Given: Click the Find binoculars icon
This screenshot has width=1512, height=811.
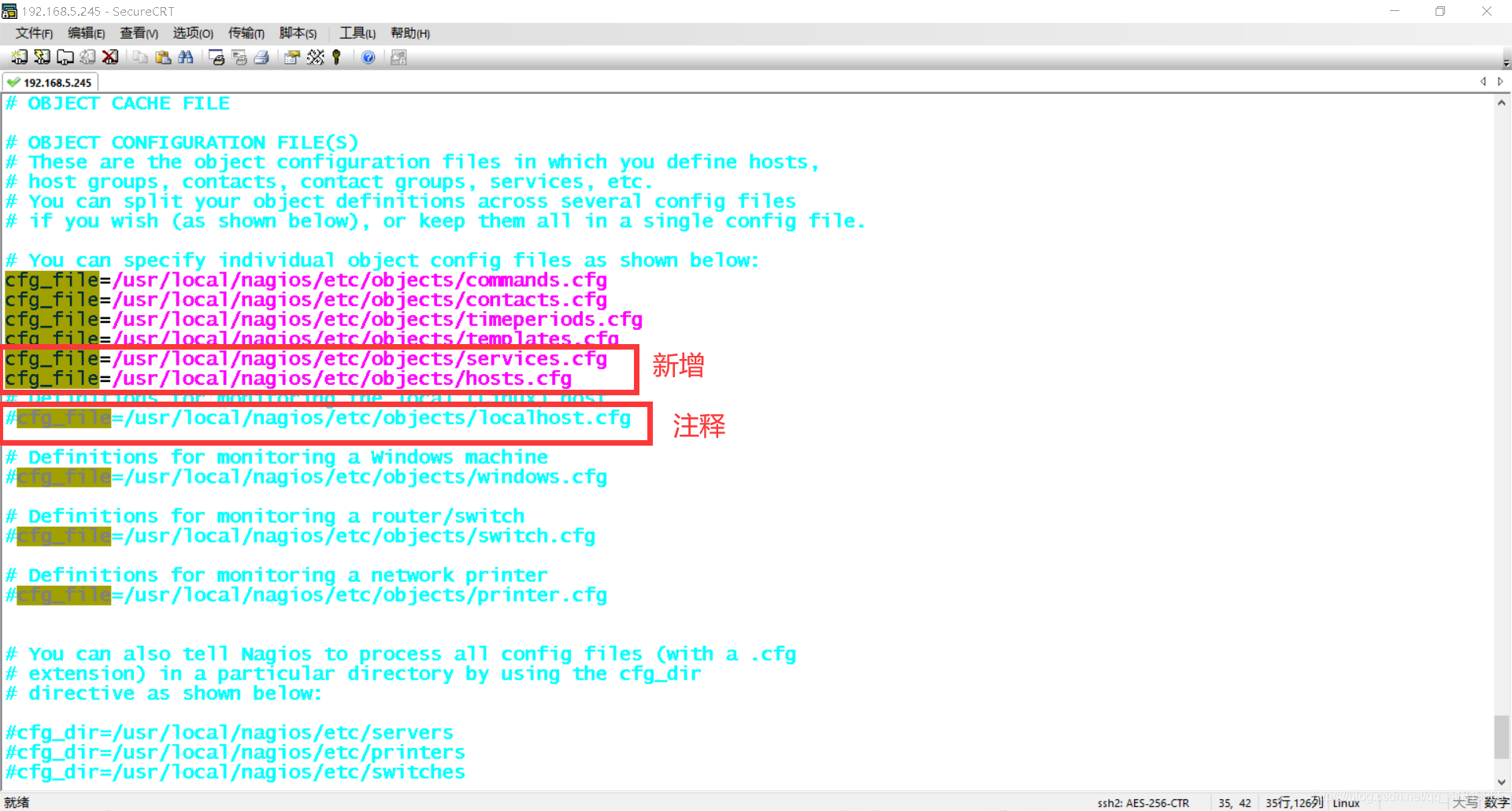Looking at the screenshot, I should [x=186, y=57].
